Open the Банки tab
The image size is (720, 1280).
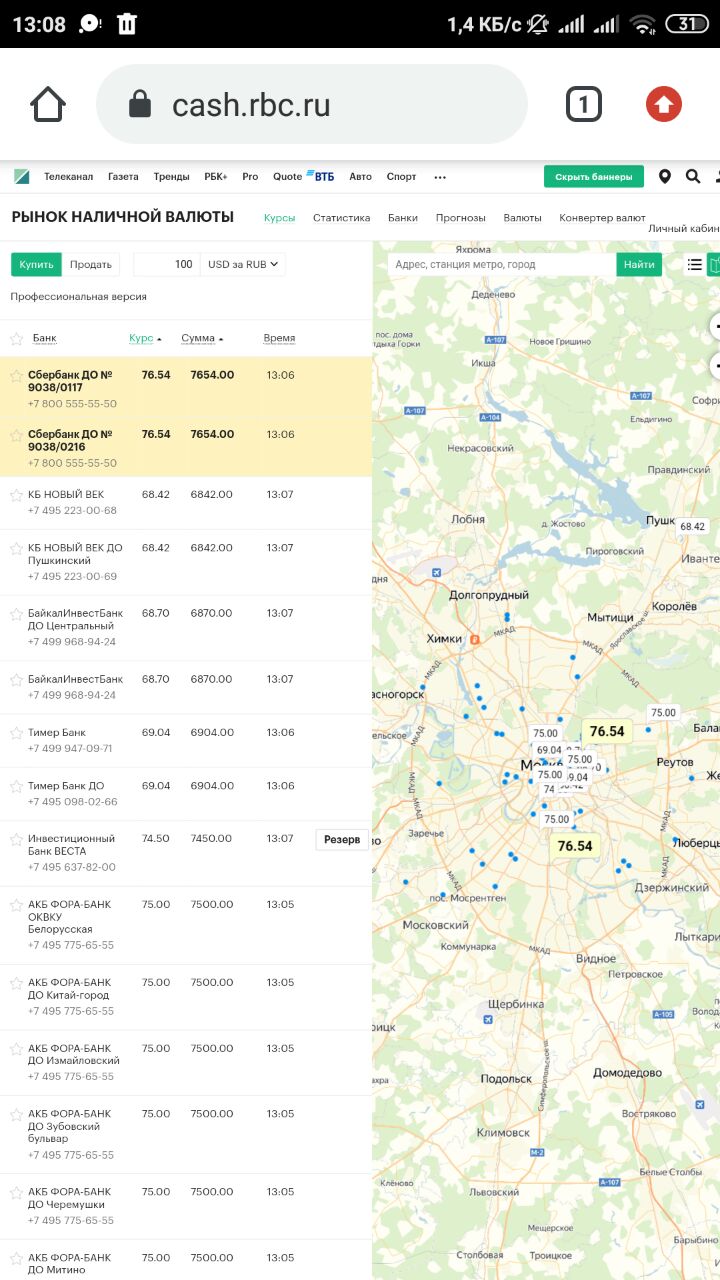coord(403,217)
